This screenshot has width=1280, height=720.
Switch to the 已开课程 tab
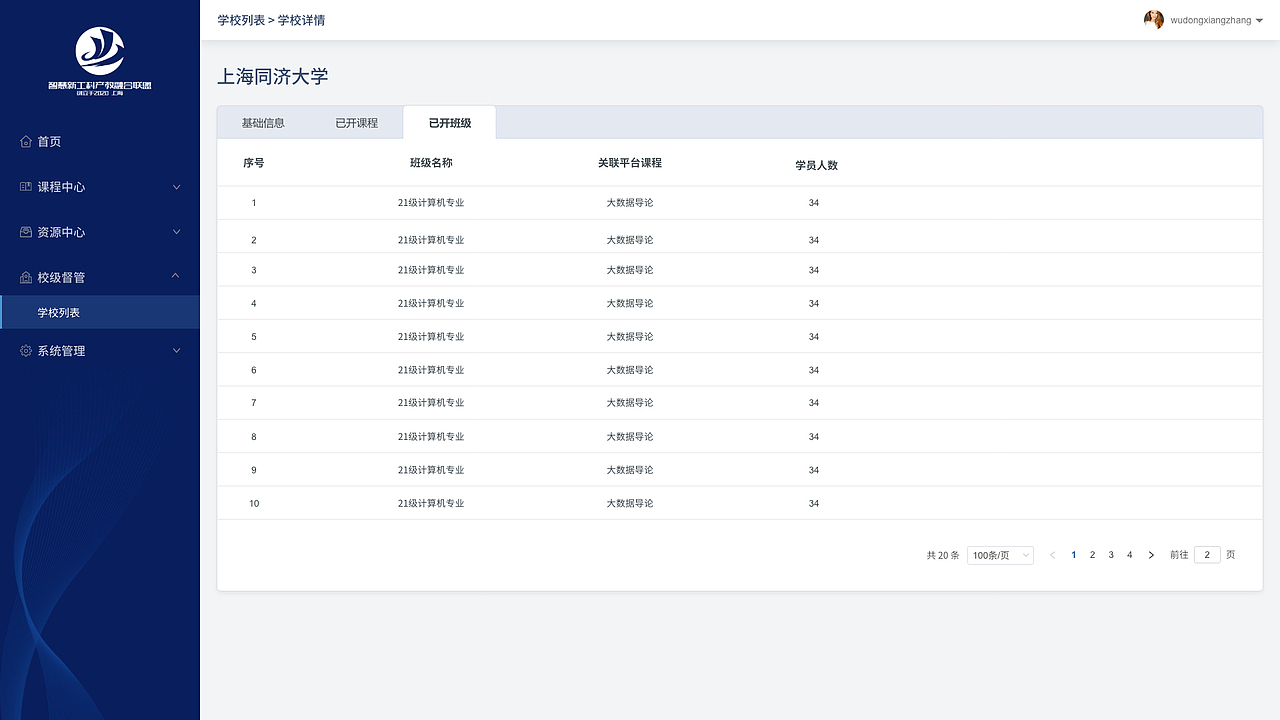pyautogui.click(x=357, y=122)
